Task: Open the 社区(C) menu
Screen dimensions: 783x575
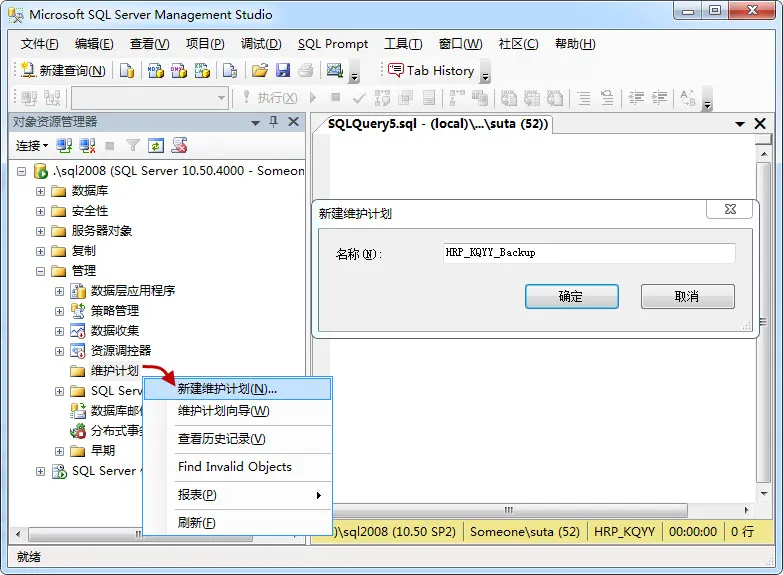Action: (x=519, y=44)
